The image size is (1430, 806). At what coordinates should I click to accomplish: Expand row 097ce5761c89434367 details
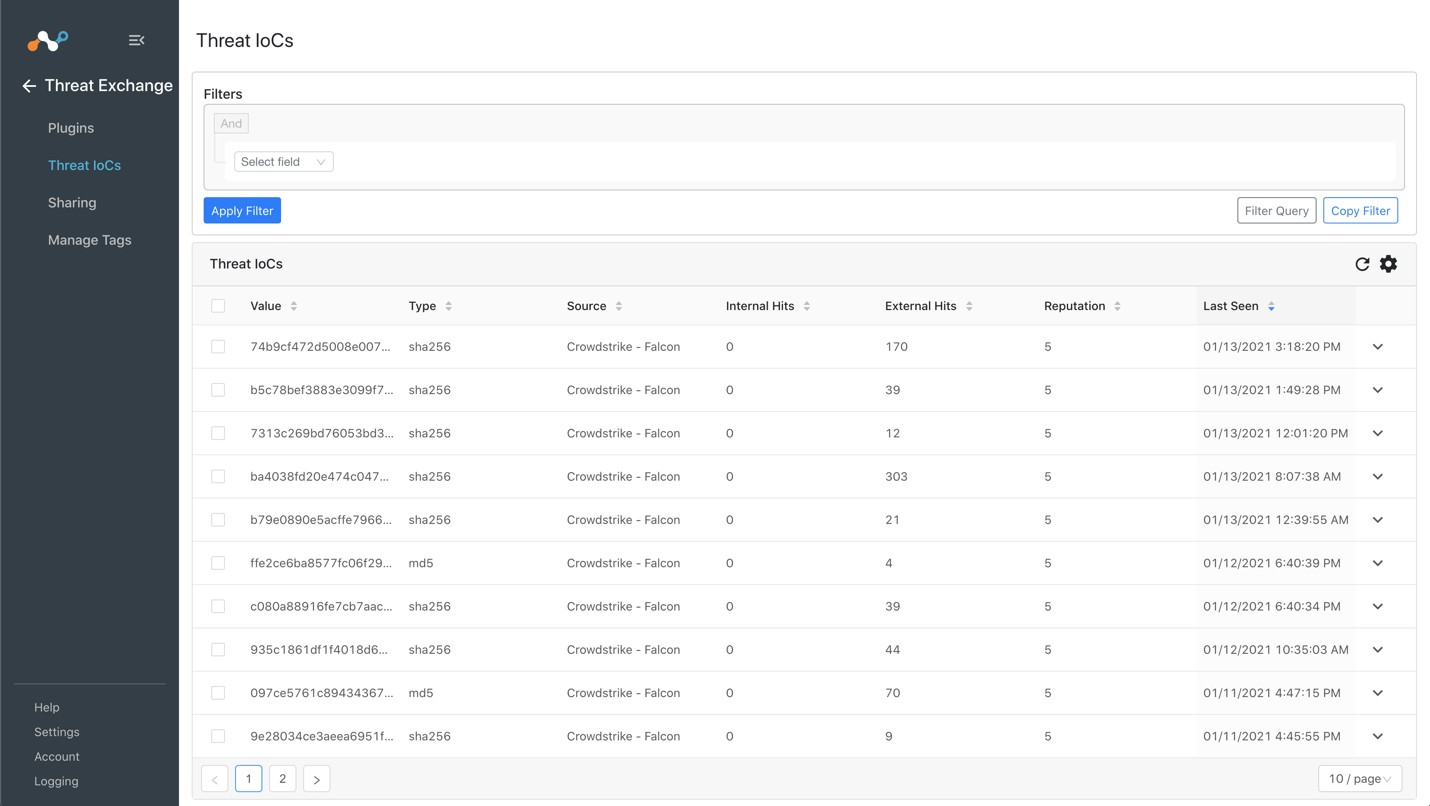[1378, 693]
